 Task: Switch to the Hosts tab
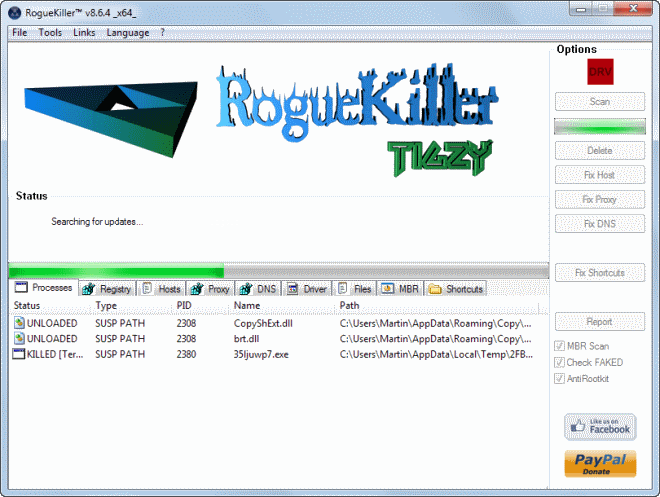tap(162, 289)
